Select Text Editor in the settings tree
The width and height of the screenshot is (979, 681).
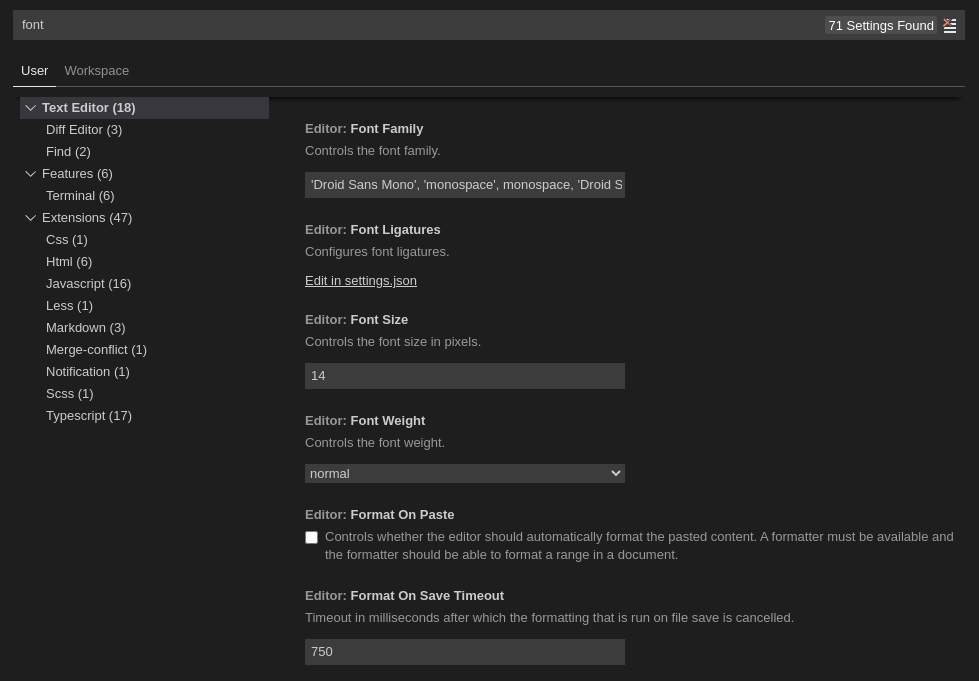point(88,107)
